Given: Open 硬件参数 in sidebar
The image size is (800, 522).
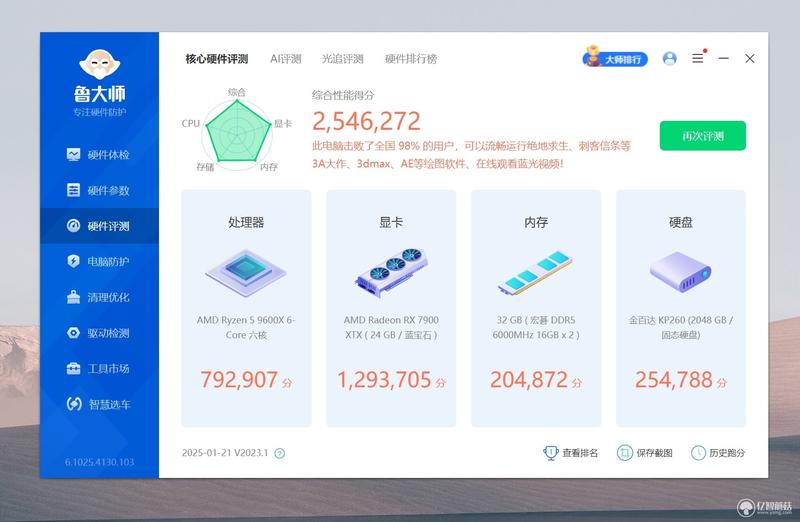Looking at the screenshot, I should (98, 190).
